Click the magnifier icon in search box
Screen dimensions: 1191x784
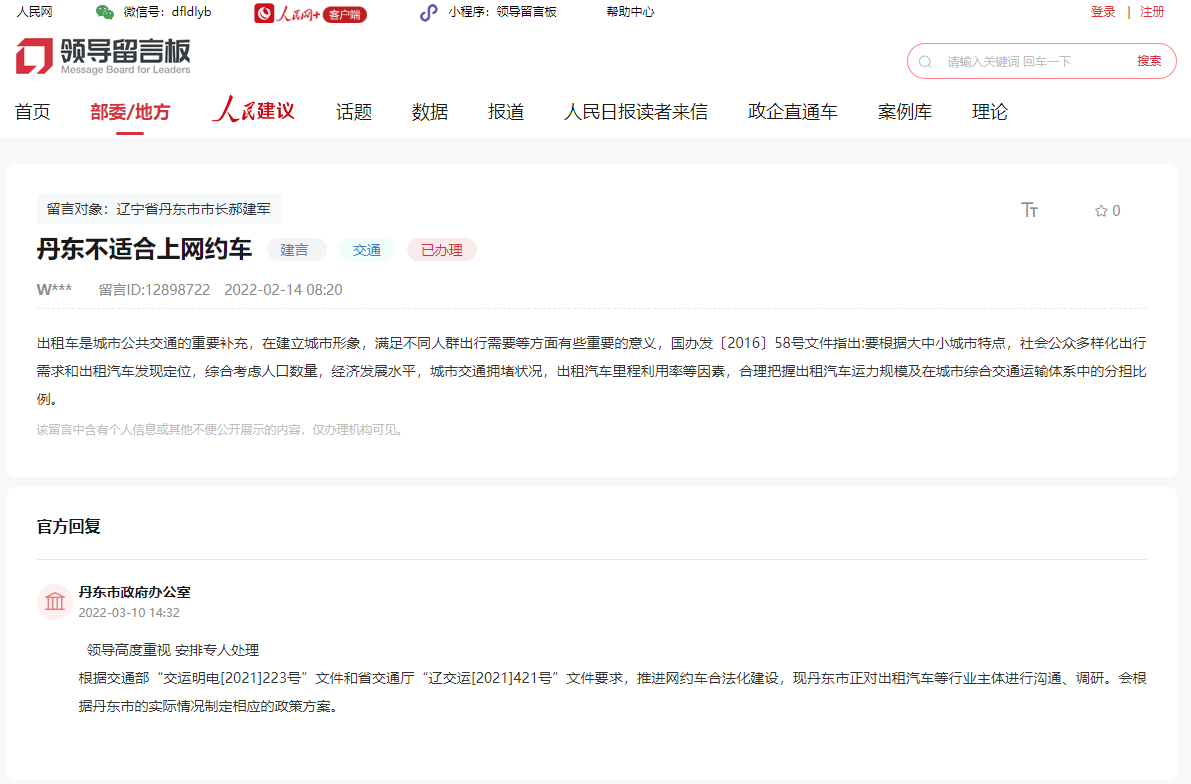(925, 62)
